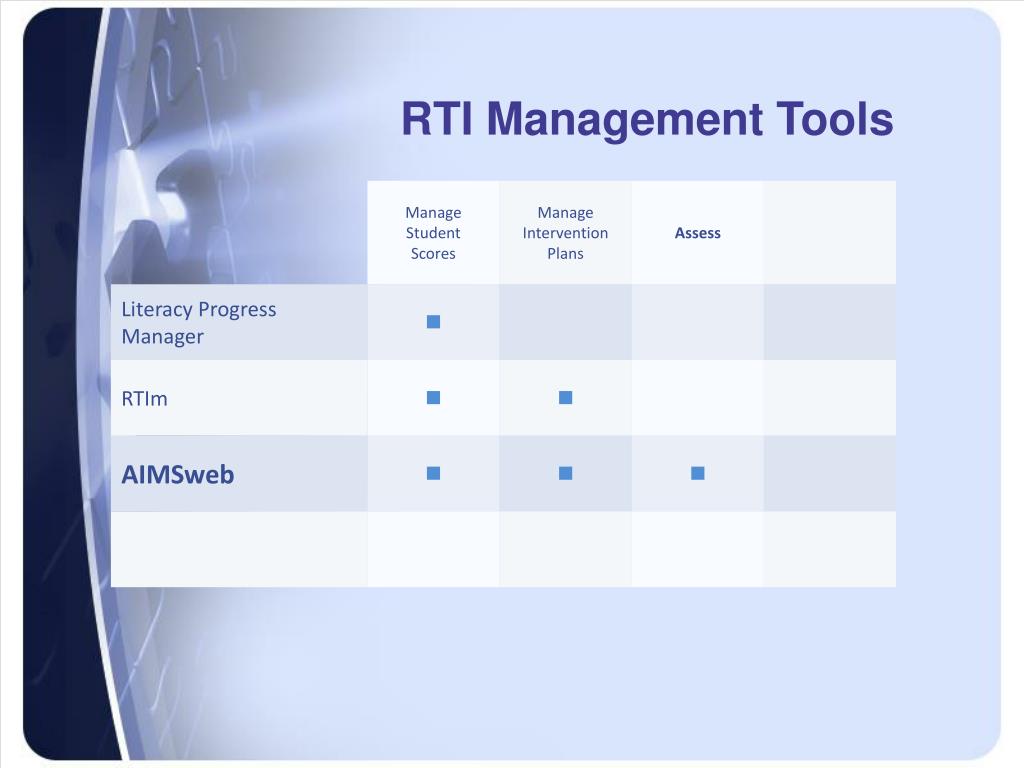Click AIMSweb's Manage Student Scores square marker
The width and height of the screenshot is (1024, 768).
point(433,473)
